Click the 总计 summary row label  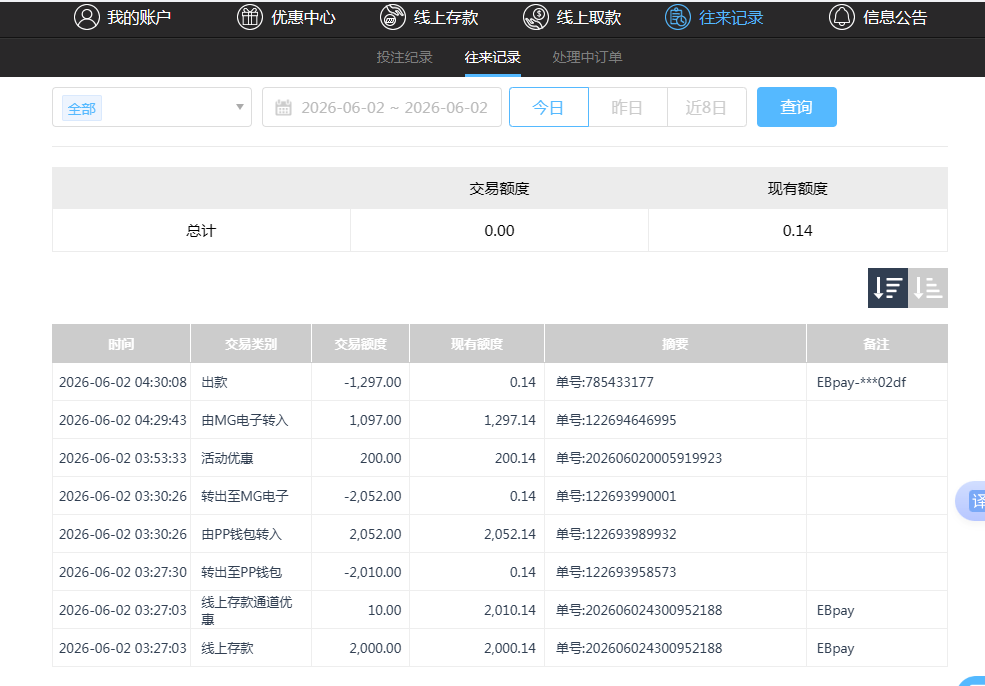tap(201, 231)
